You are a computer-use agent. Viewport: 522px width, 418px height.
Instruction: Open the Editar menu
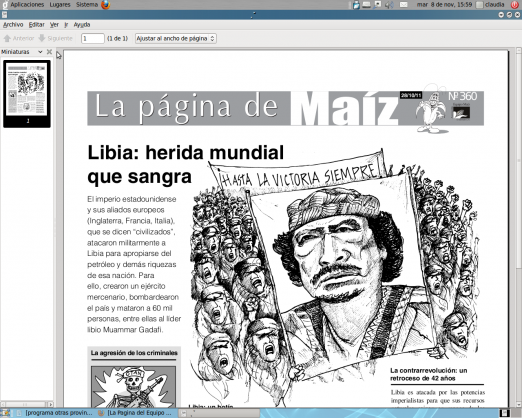tap(36, 25)
